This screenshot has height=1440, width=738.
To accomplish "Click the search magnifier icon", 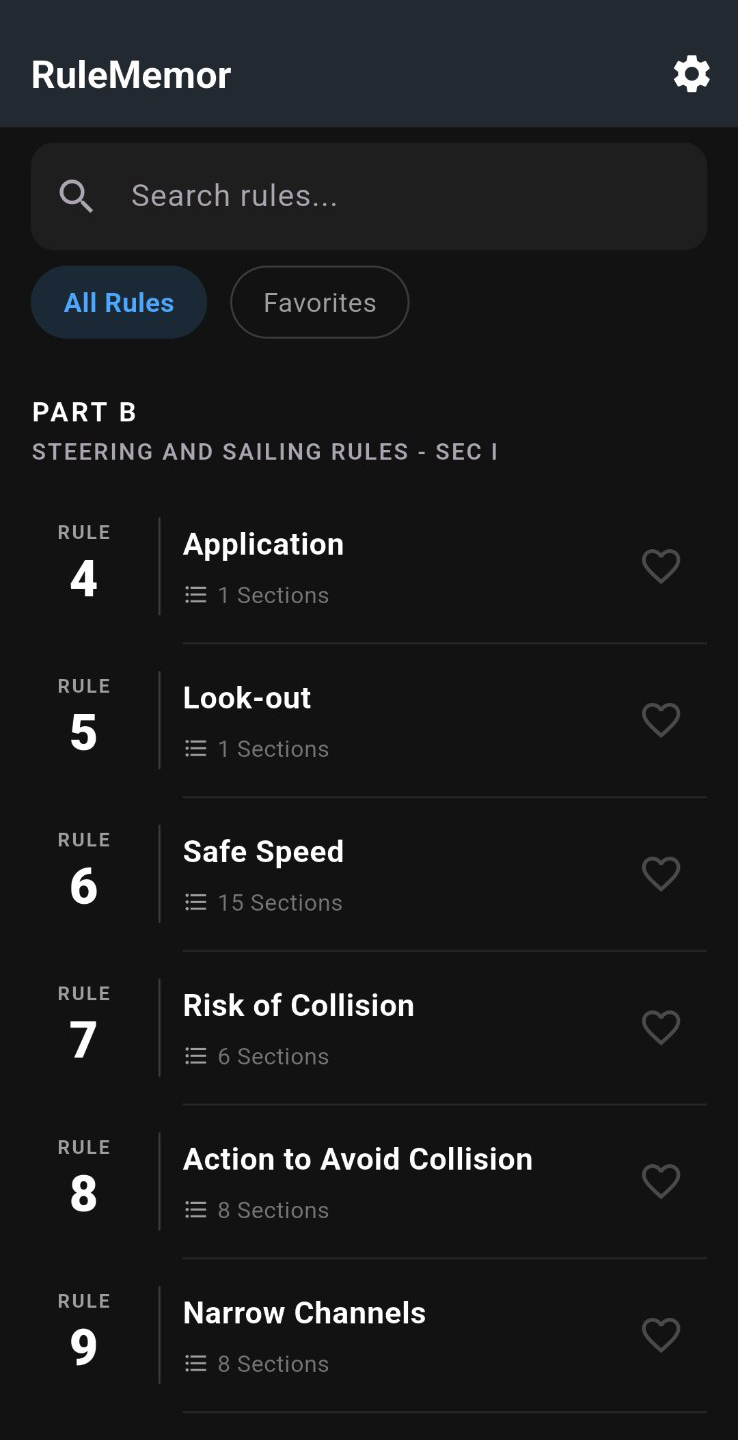I will (x=77, y=196).
